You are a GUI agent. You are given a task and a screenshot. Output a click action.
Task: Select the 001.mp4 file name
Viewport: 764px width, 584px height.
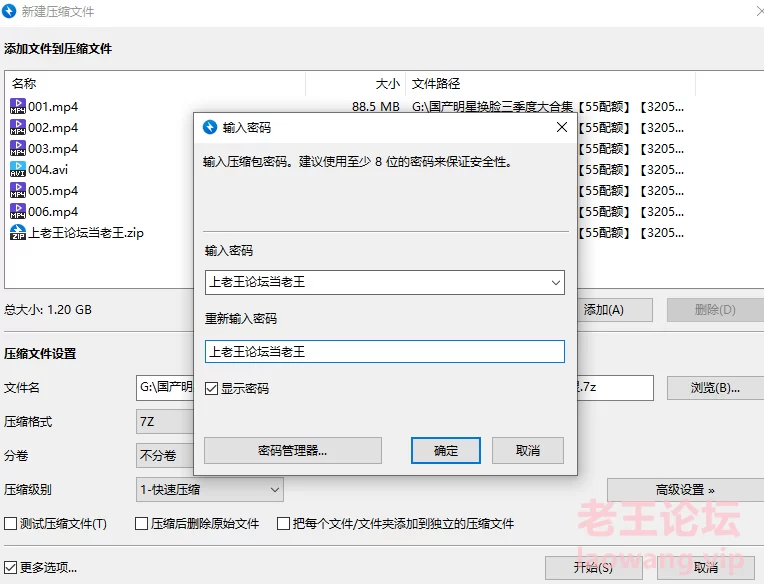click(x=53, y=107)
